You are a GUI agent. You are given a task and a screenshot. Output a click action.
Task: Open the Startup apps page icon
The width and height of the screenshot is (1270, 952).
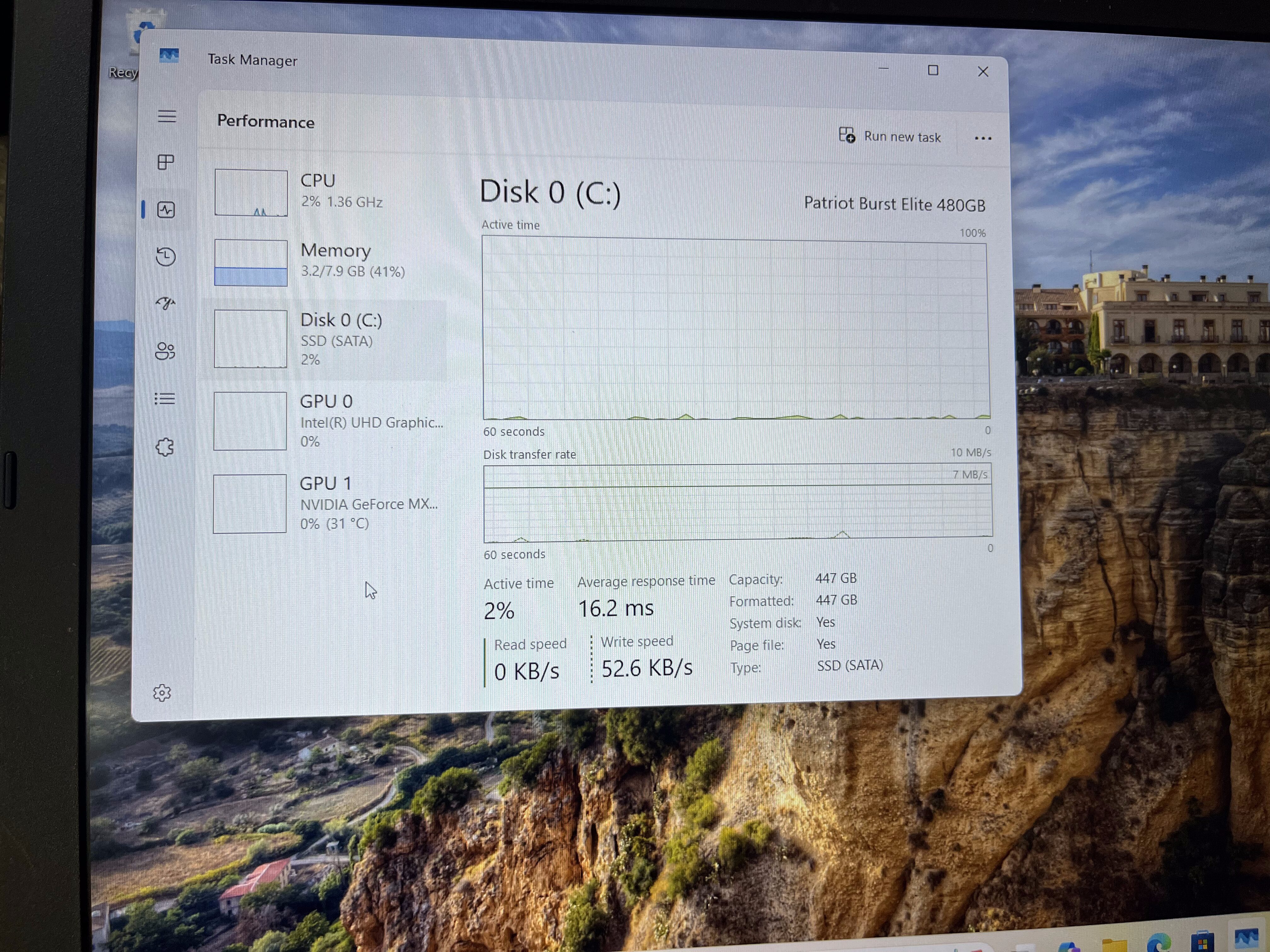point(166,303)
